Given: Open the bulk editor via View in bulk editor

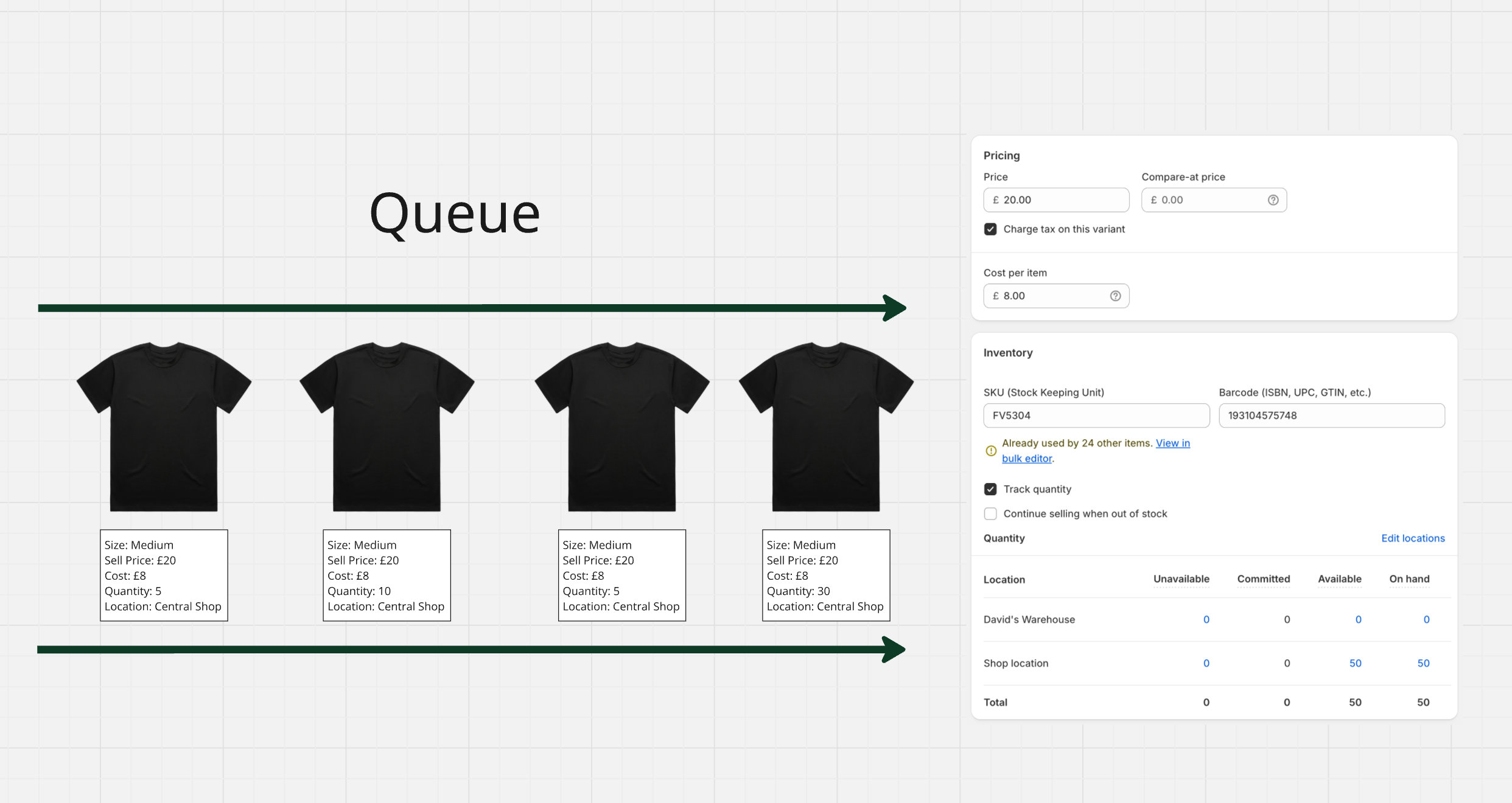Looking at the screenshot, I should pos(1172,443).
